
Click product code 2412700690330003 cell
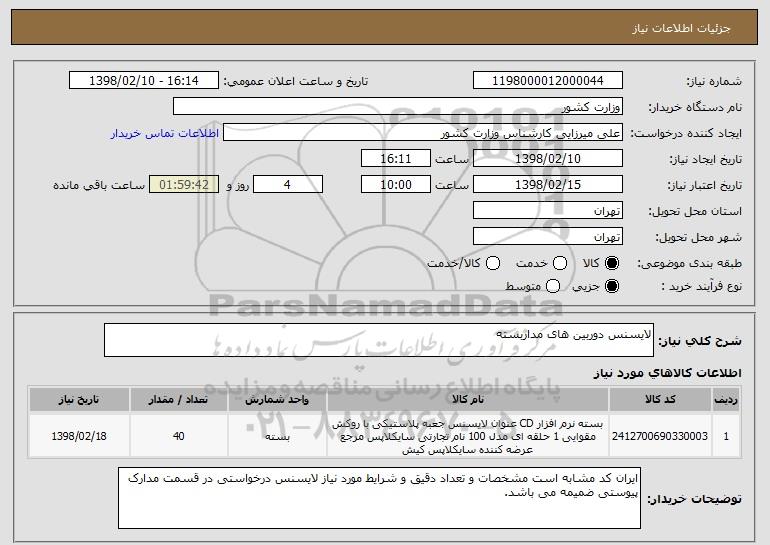[x=660, y=436]
